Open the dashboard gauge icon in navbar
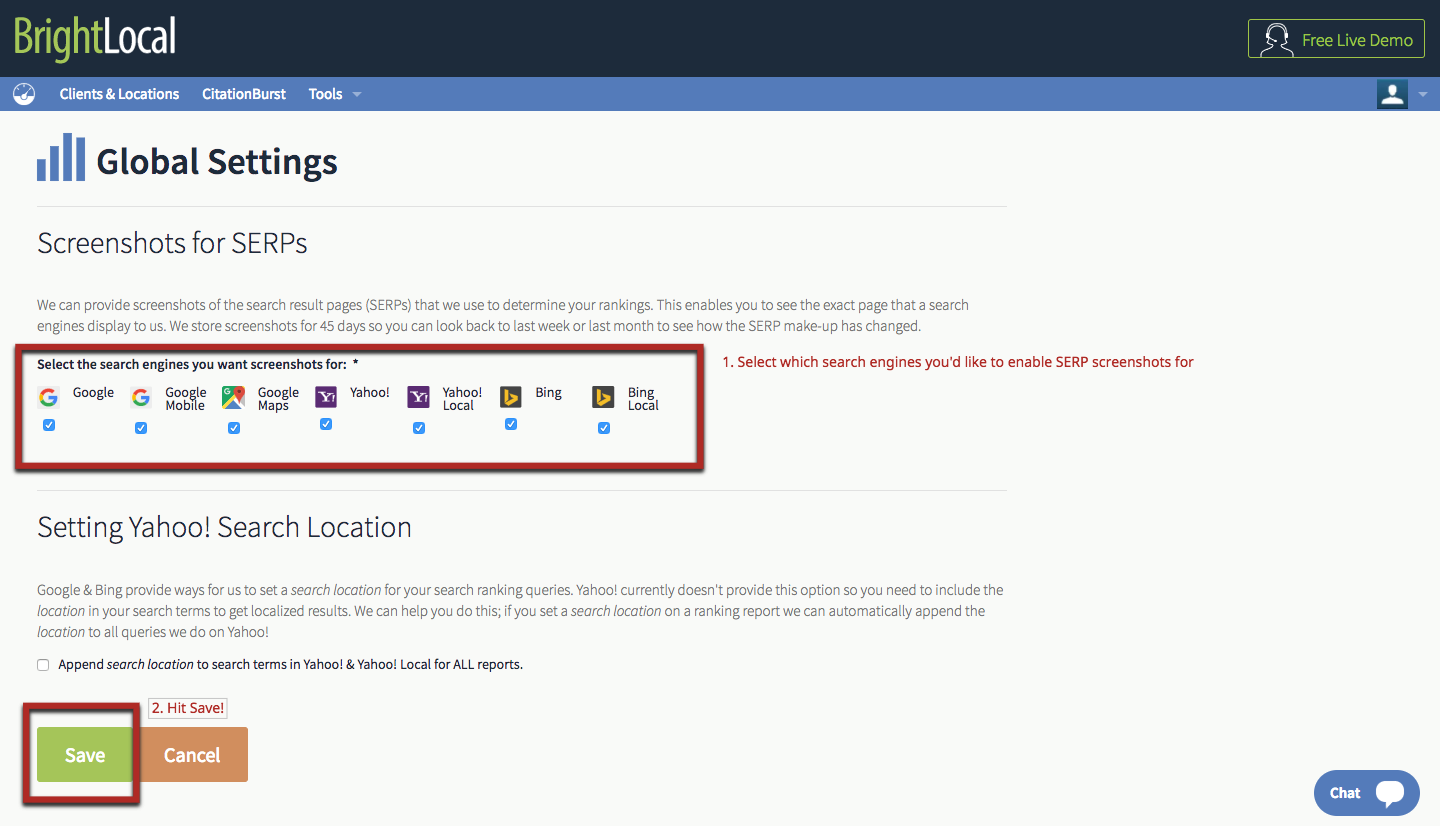 (24, 94)
